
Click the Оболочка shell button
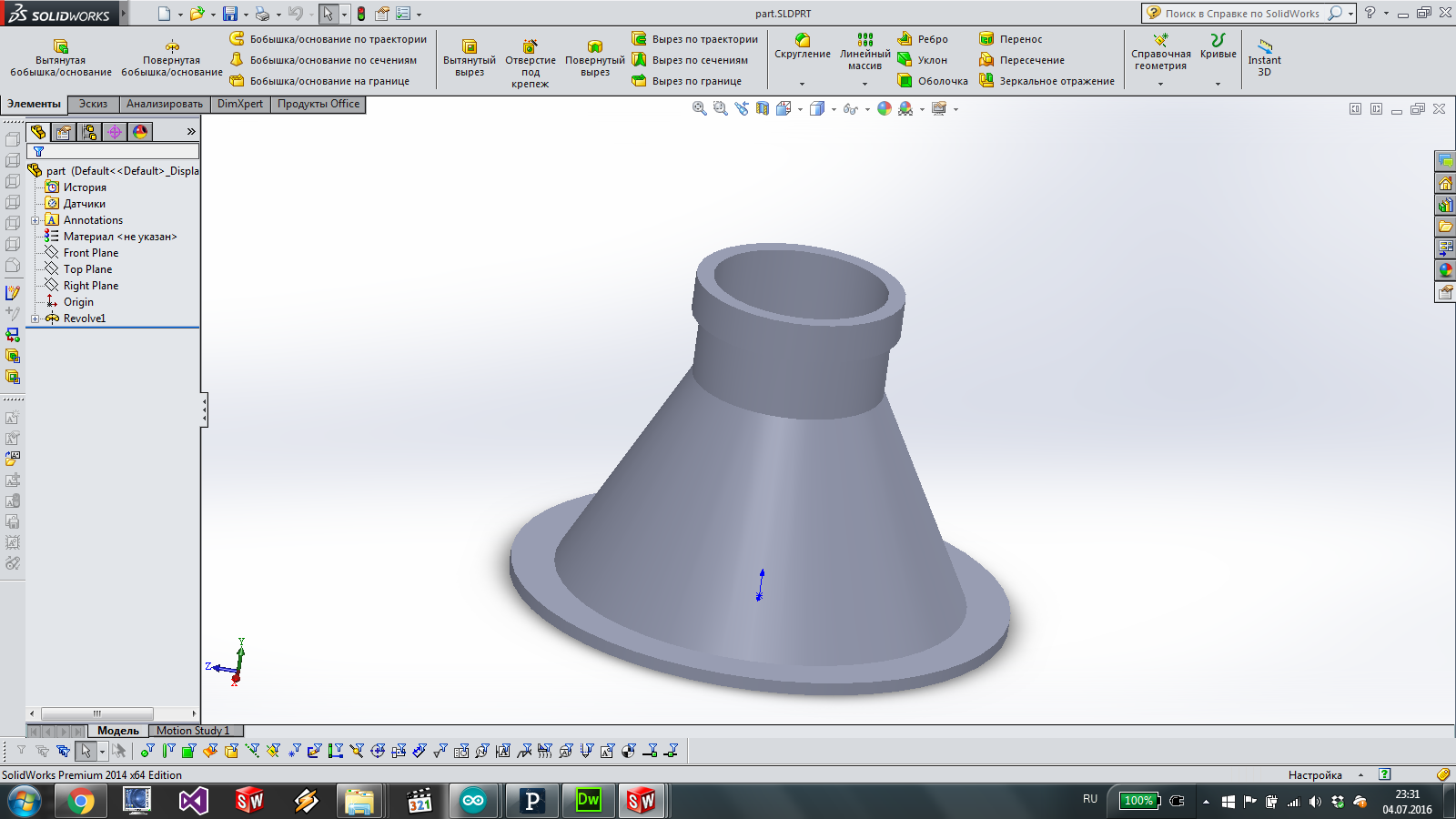tap(933, 81)
